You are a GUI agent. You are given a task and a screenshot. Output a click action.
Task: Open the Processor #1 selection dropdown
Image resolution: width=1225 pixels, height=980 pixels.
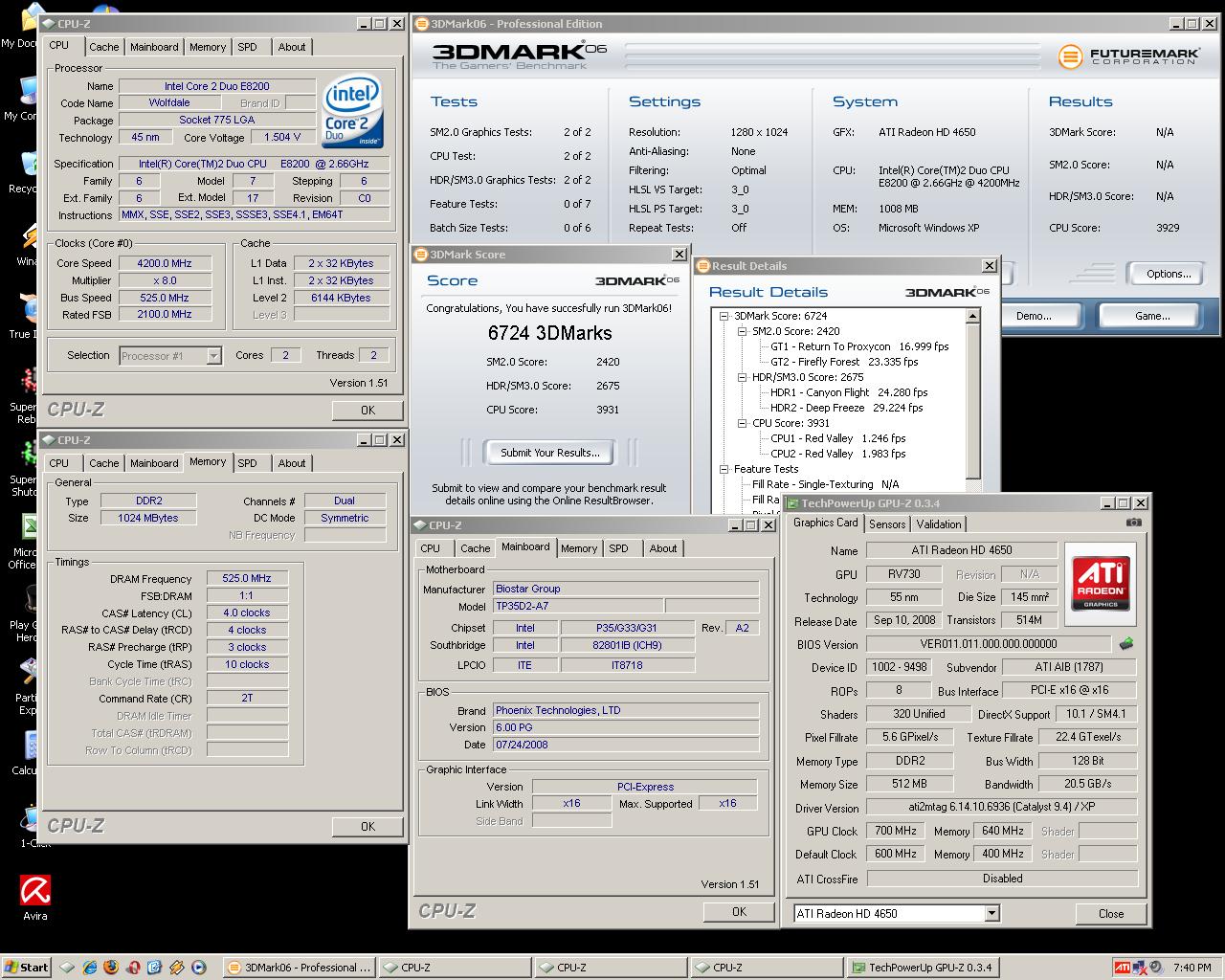213,356
